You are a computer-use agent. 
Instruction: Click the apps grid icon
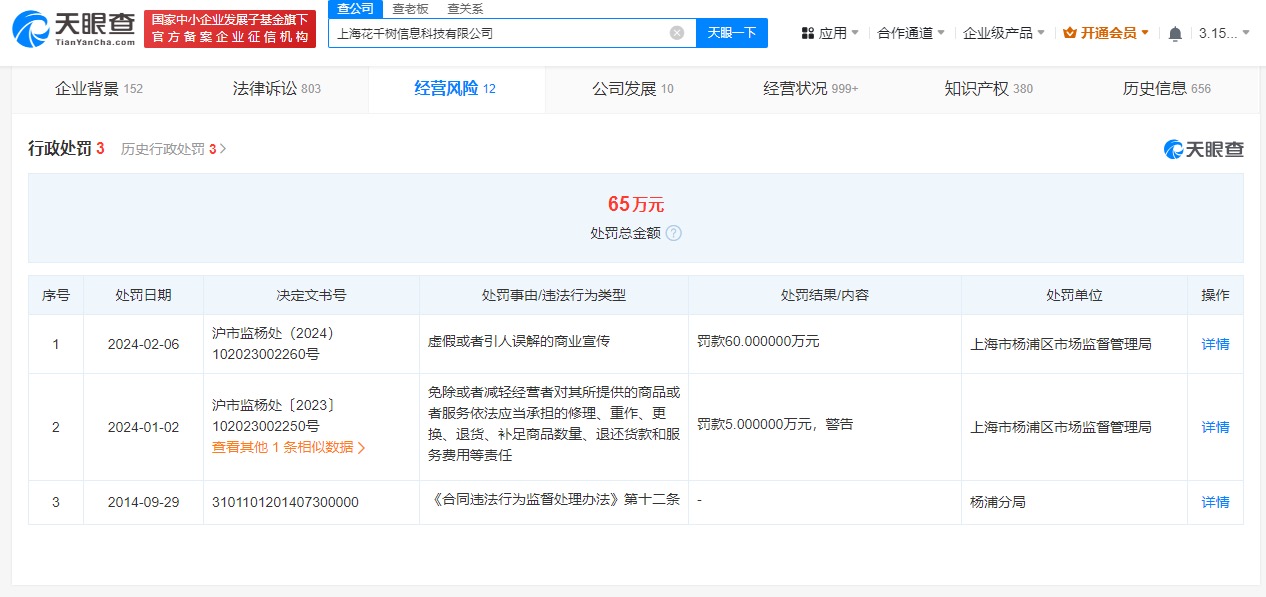[x=807, y=33]
